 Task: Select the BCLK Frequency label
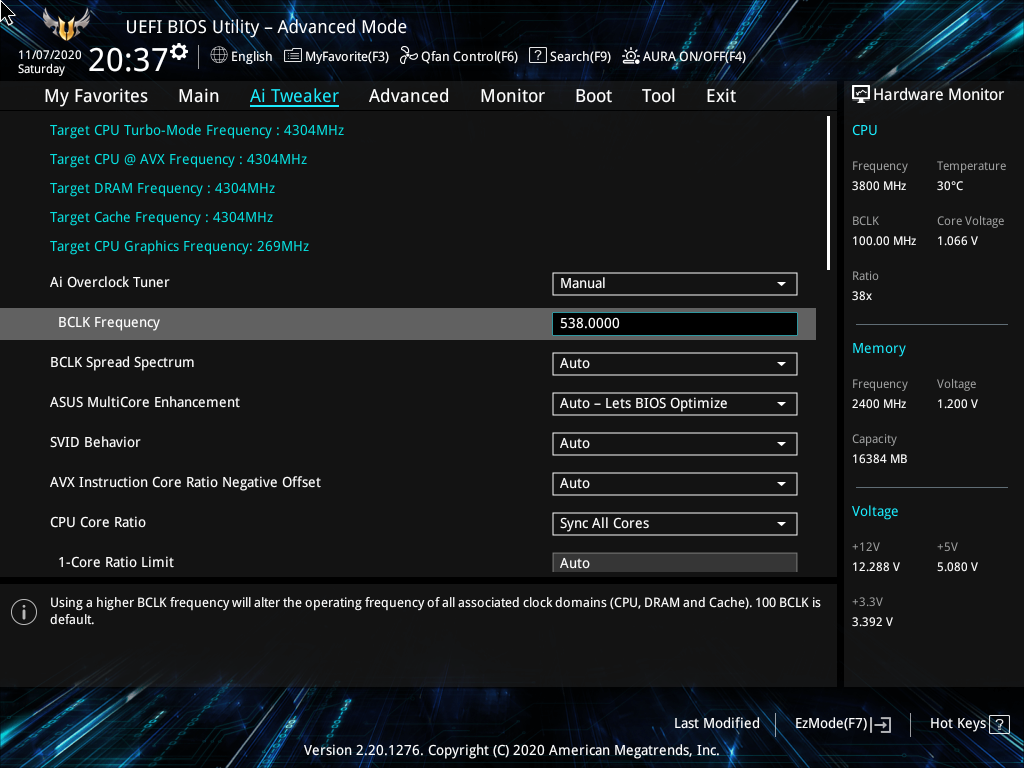[x=109, y=323]
